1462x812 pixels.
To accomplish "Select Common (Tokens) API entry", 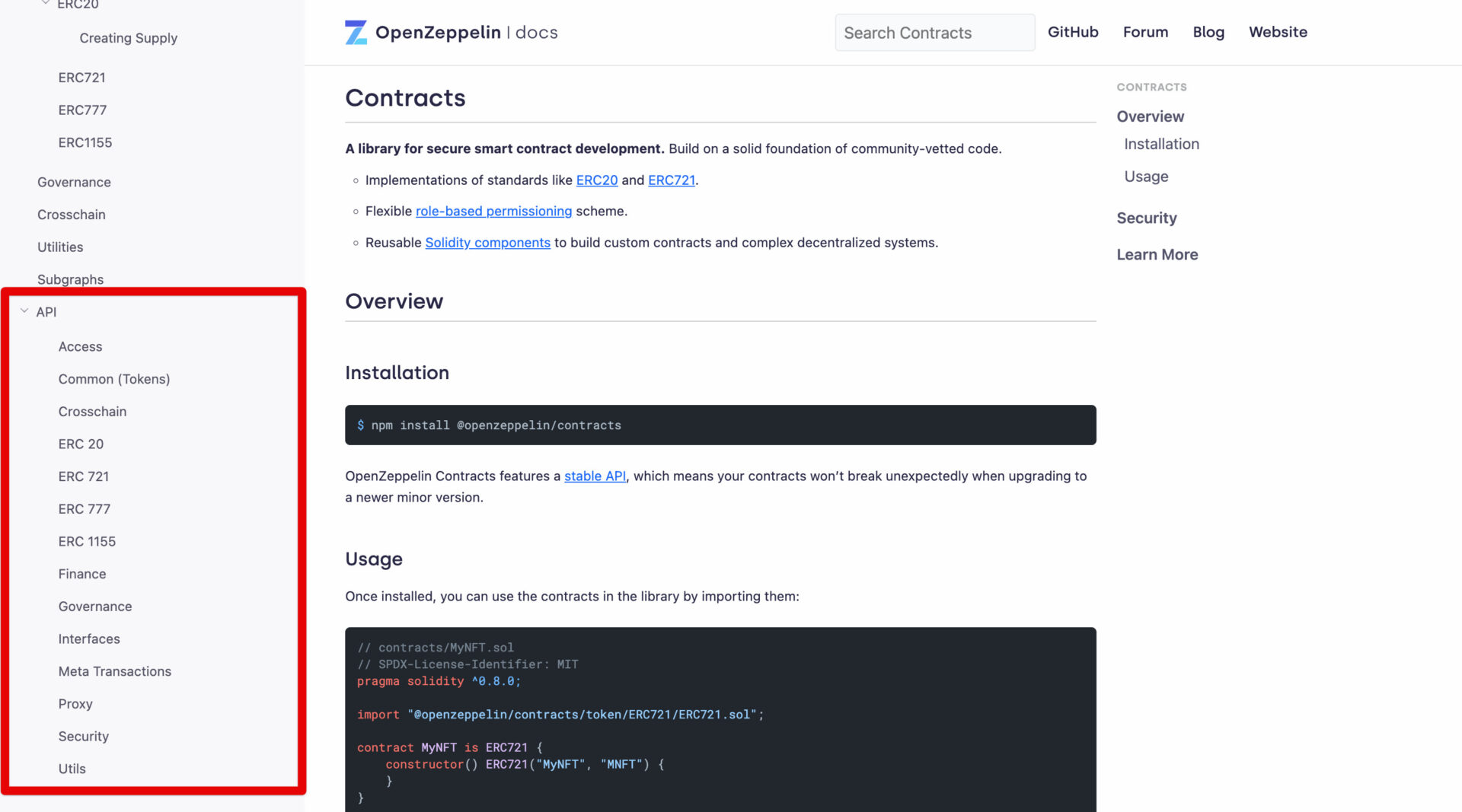I will 114,379.
